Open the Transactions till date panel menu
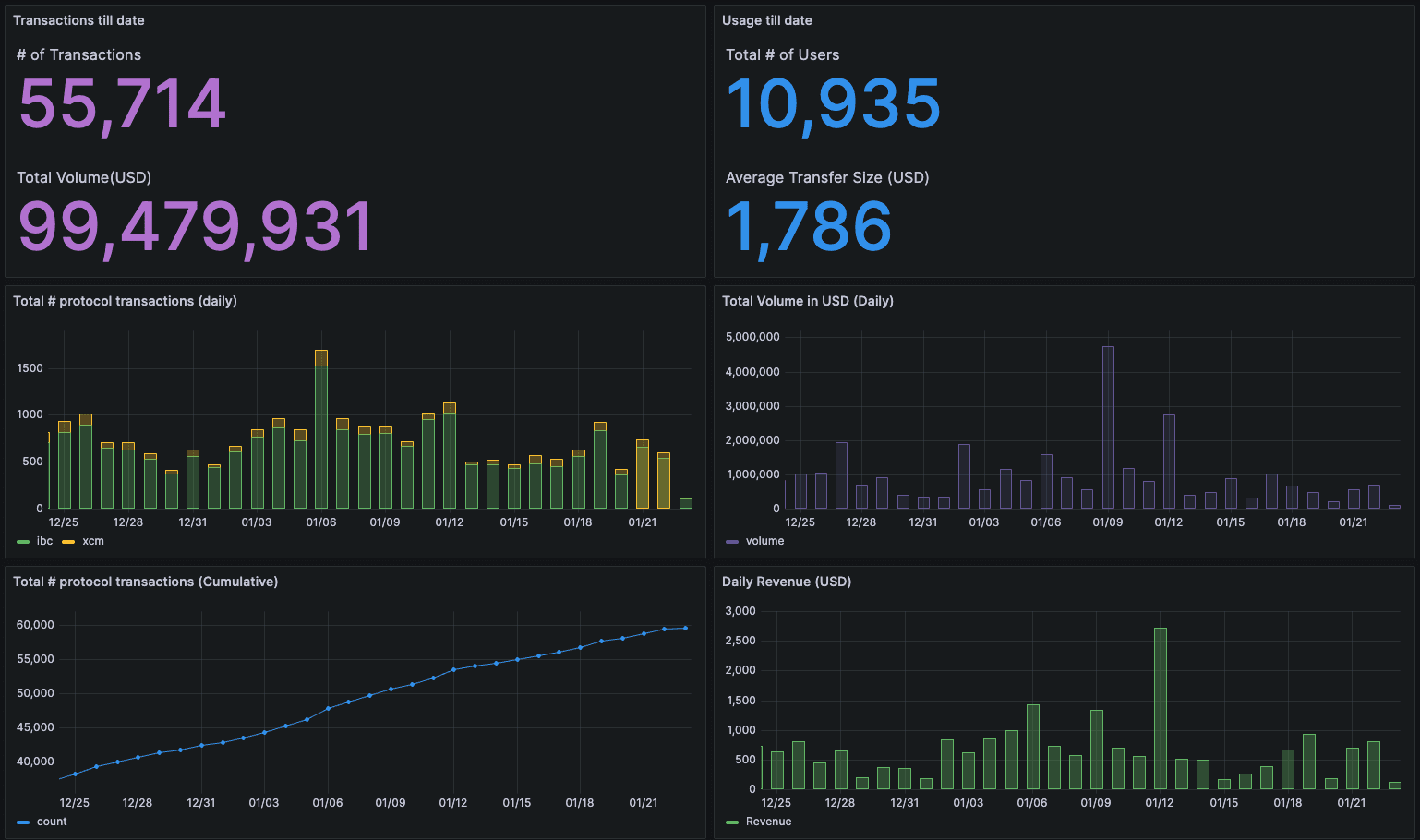The image size is (1420, 840). click(78, 20)
